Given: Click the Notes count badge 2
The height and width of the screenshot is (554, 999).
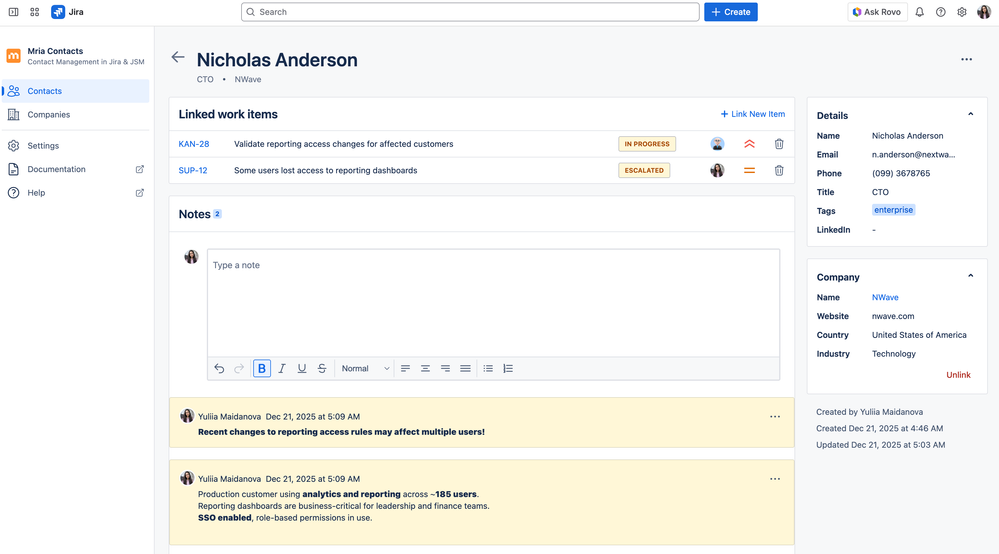Looking at the screenshot, I should (x=217, y=214).
